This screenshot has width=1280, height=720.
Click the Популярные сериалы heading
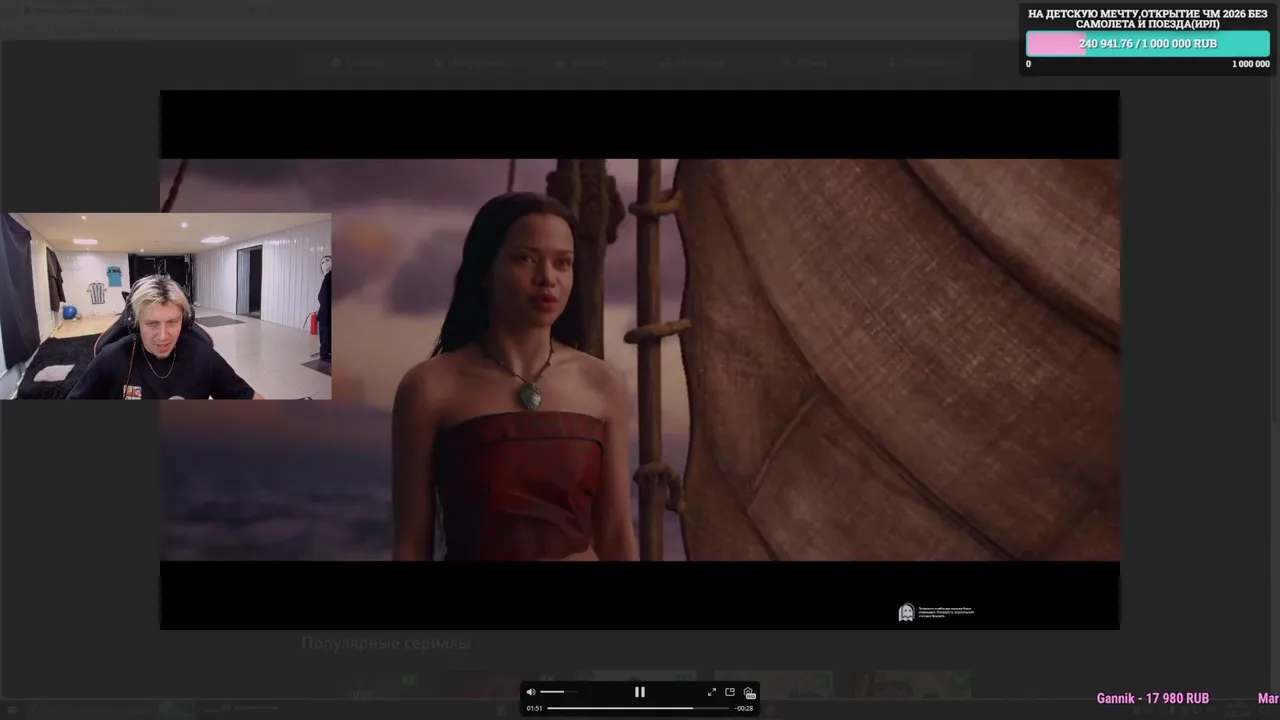click(386, 643)
